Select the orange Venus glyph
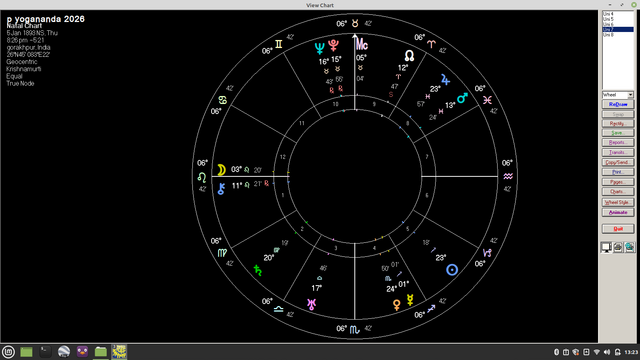Screen dimensions: 640x360 (x=396, y=304)
